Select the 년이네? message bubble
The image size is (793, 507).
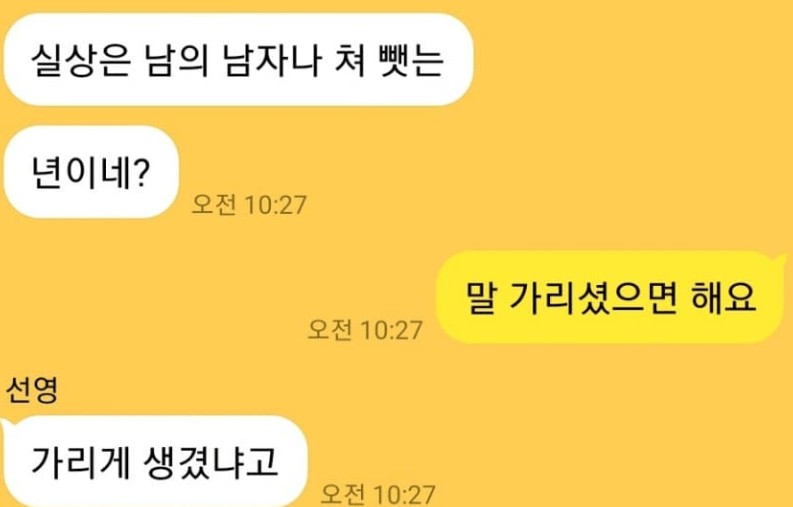[x=92, y=172]
